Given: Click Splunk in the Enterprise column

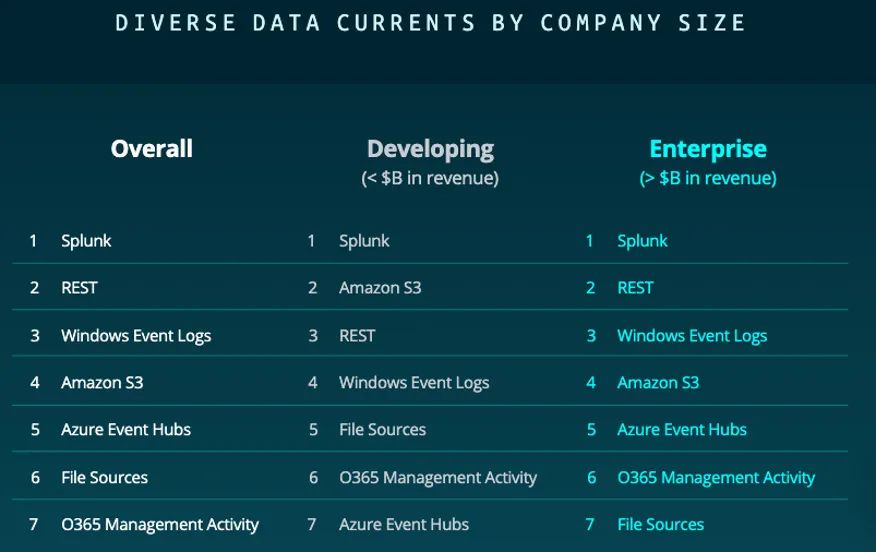Looking at the screenshot, I should (x=642, y=241).
